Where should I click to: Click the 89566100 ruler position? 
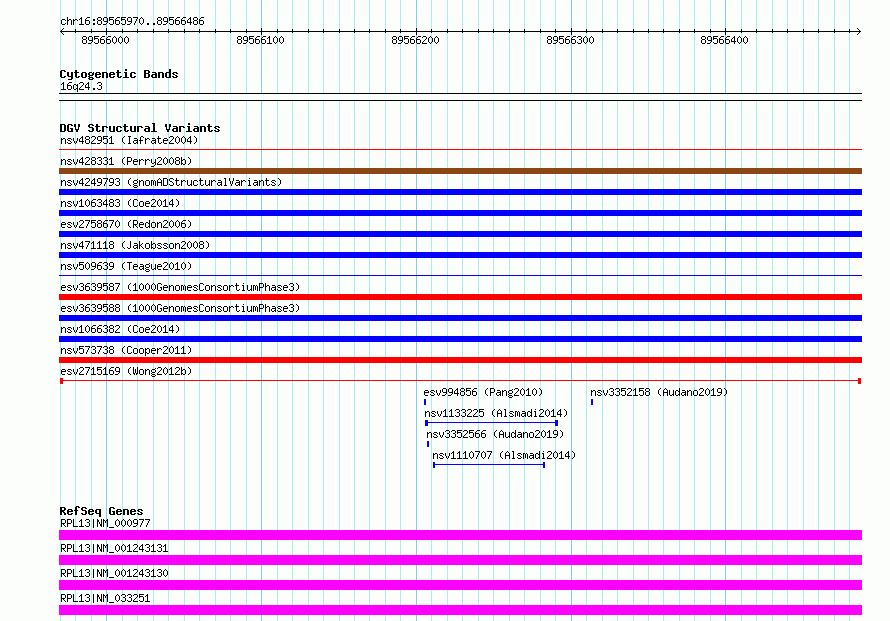click(x=261, y=40)
